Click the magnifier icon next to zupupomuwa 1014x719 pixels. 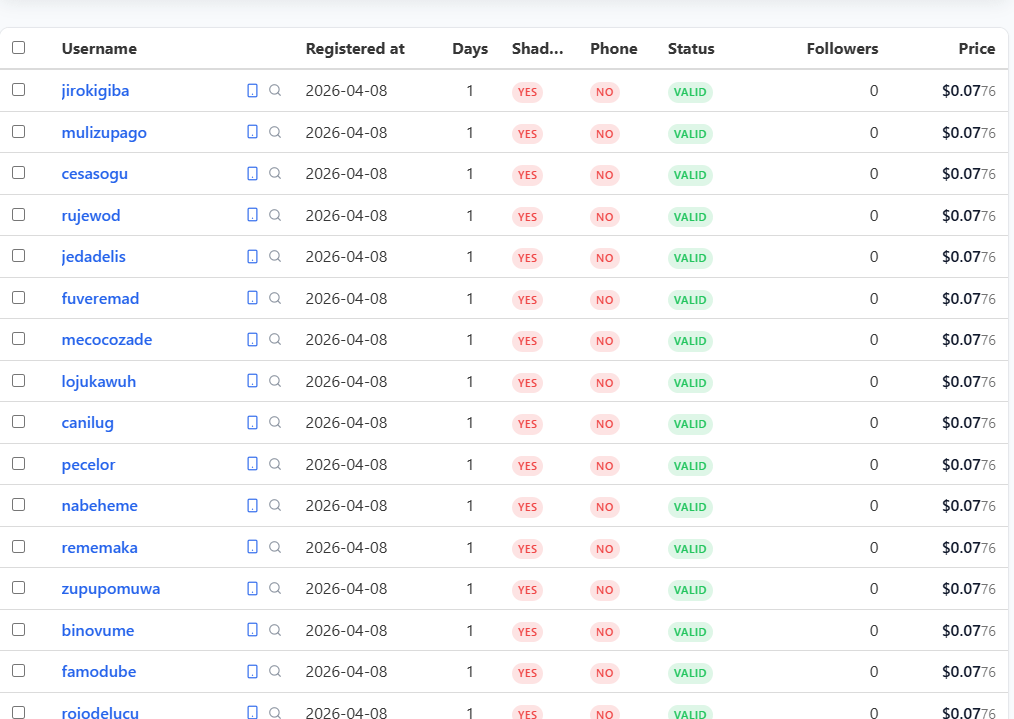[x=275, y=589]
